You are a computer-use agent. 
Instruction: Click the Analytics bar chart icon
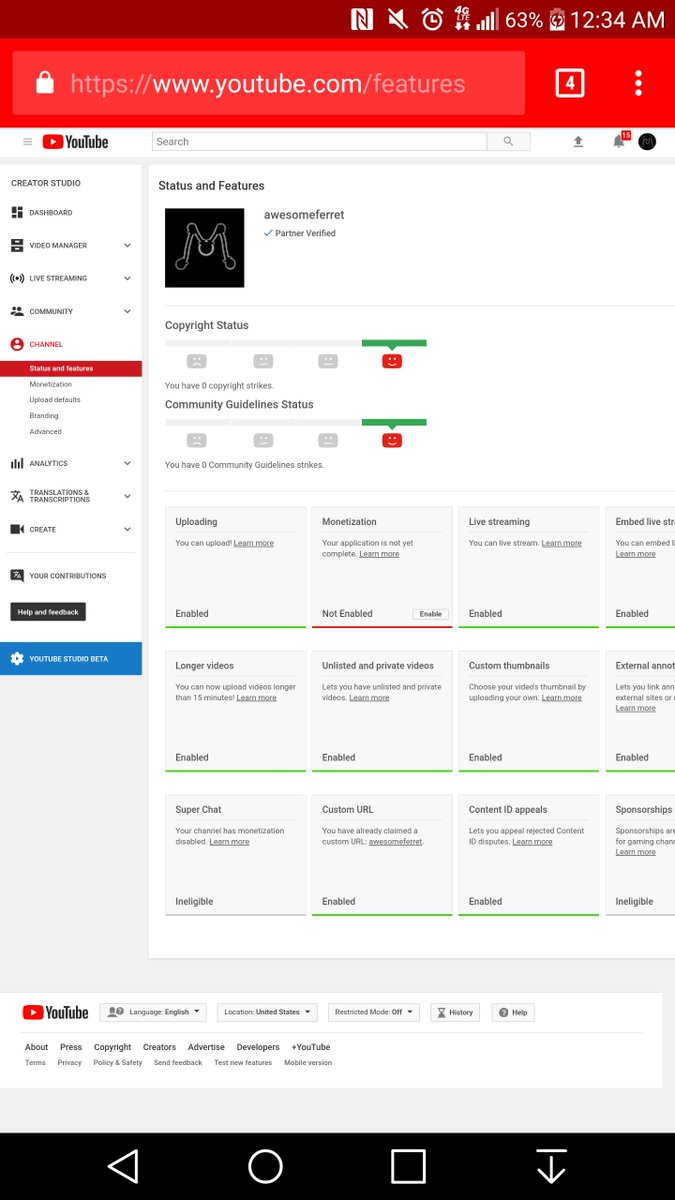coord(17,463)
